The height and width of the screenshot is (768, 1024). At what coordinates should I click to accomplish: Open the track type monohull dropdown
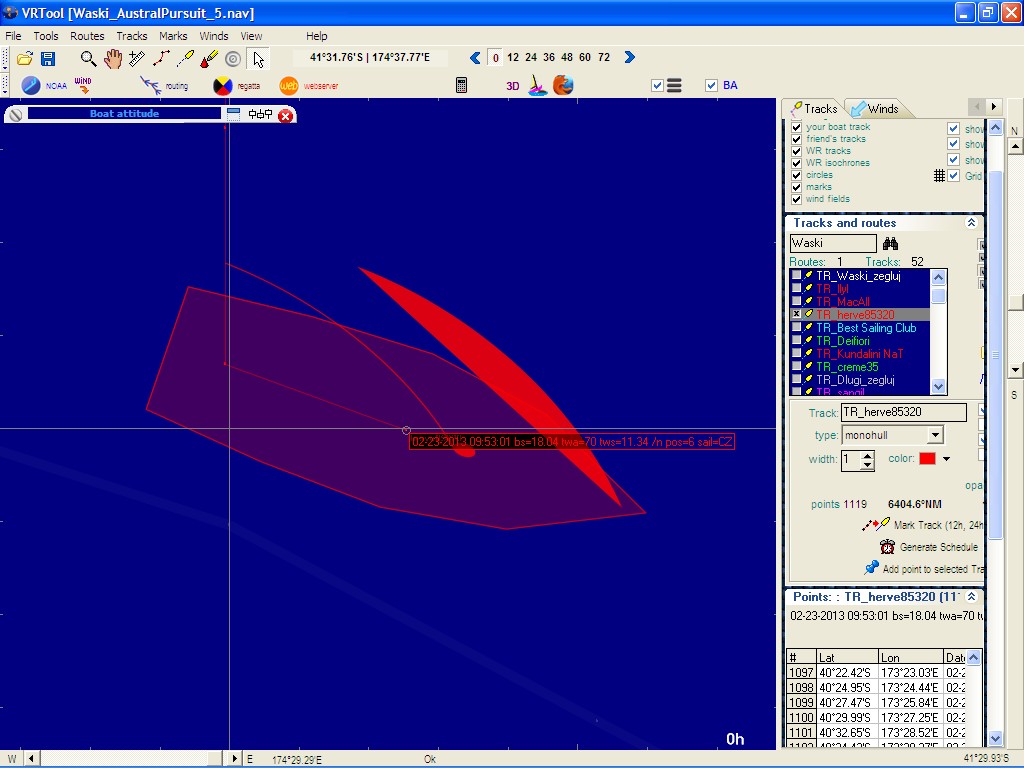pos(935,435)
